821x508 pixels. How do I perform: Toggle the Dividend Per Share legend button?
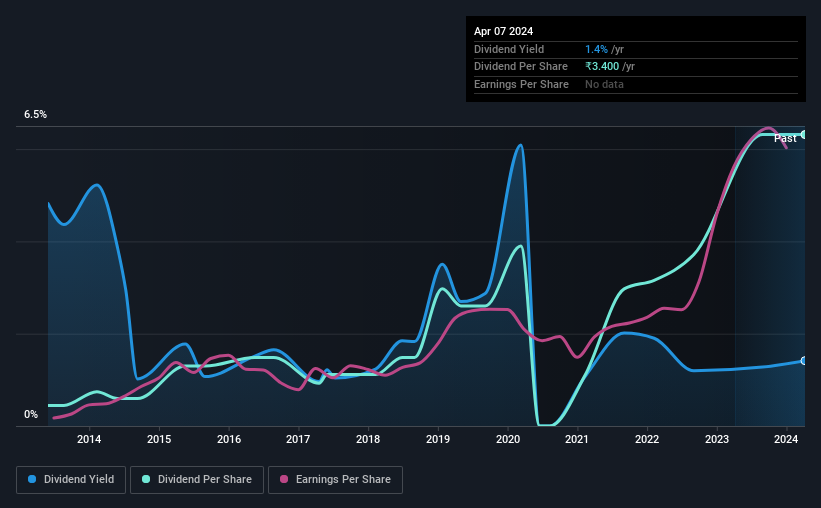pyautogui.click(x=197, y=480)
